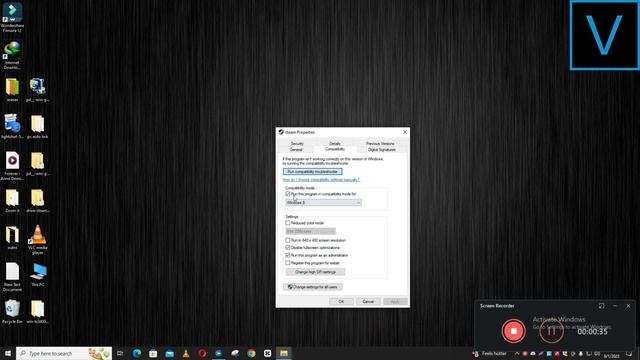Viewport: 640px width, 360px height.
Task: Close the steam Properties dialog
Action: pos(405,132)
